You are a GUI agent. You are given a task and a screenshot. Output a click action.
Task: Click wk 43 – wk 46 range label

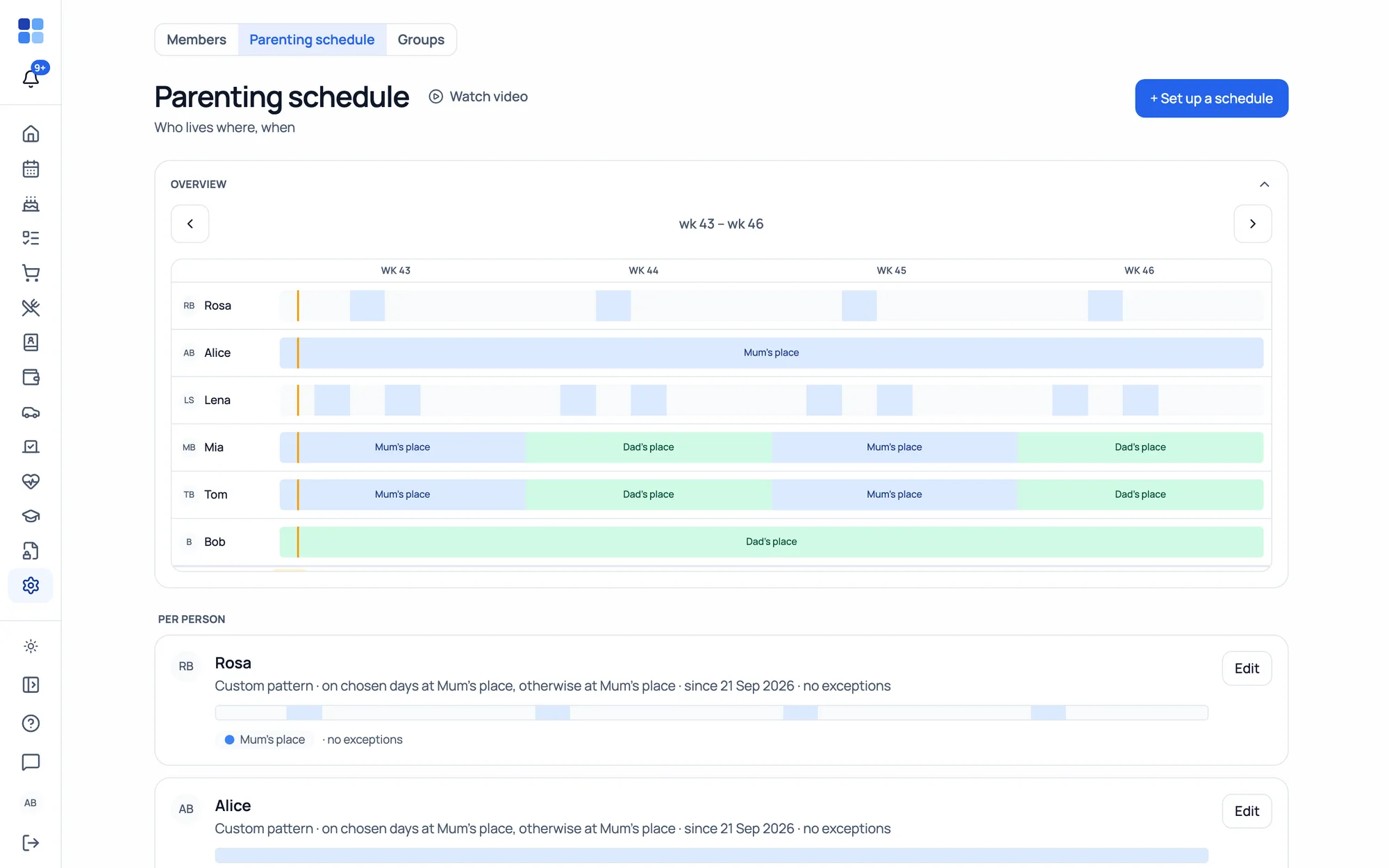pyautogui.click(x=721, y=224)
